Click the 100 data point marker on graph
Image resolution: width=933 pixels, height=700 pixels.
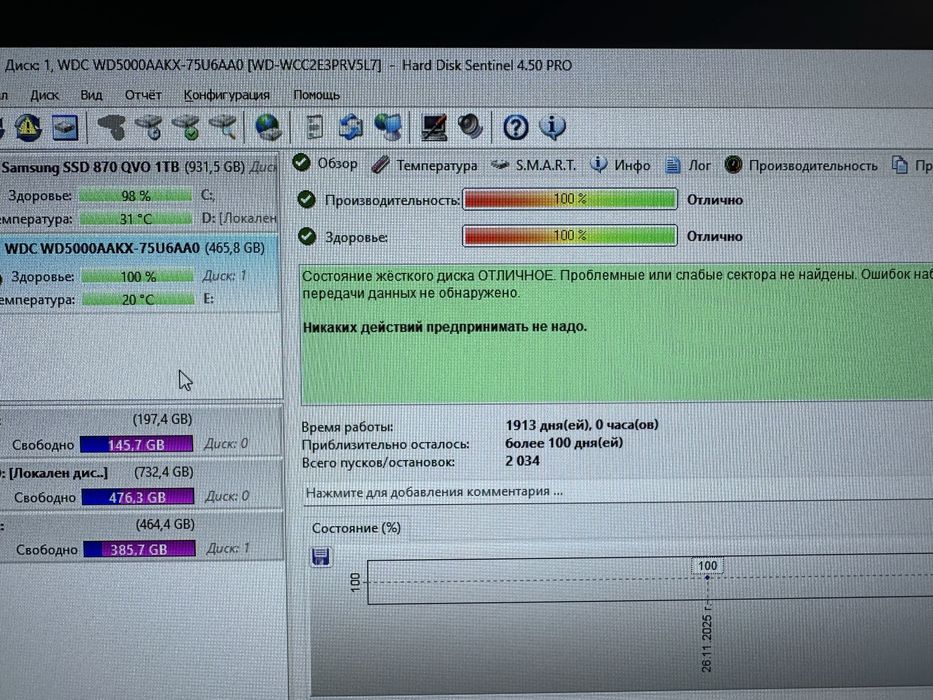(x=707, y=577)
